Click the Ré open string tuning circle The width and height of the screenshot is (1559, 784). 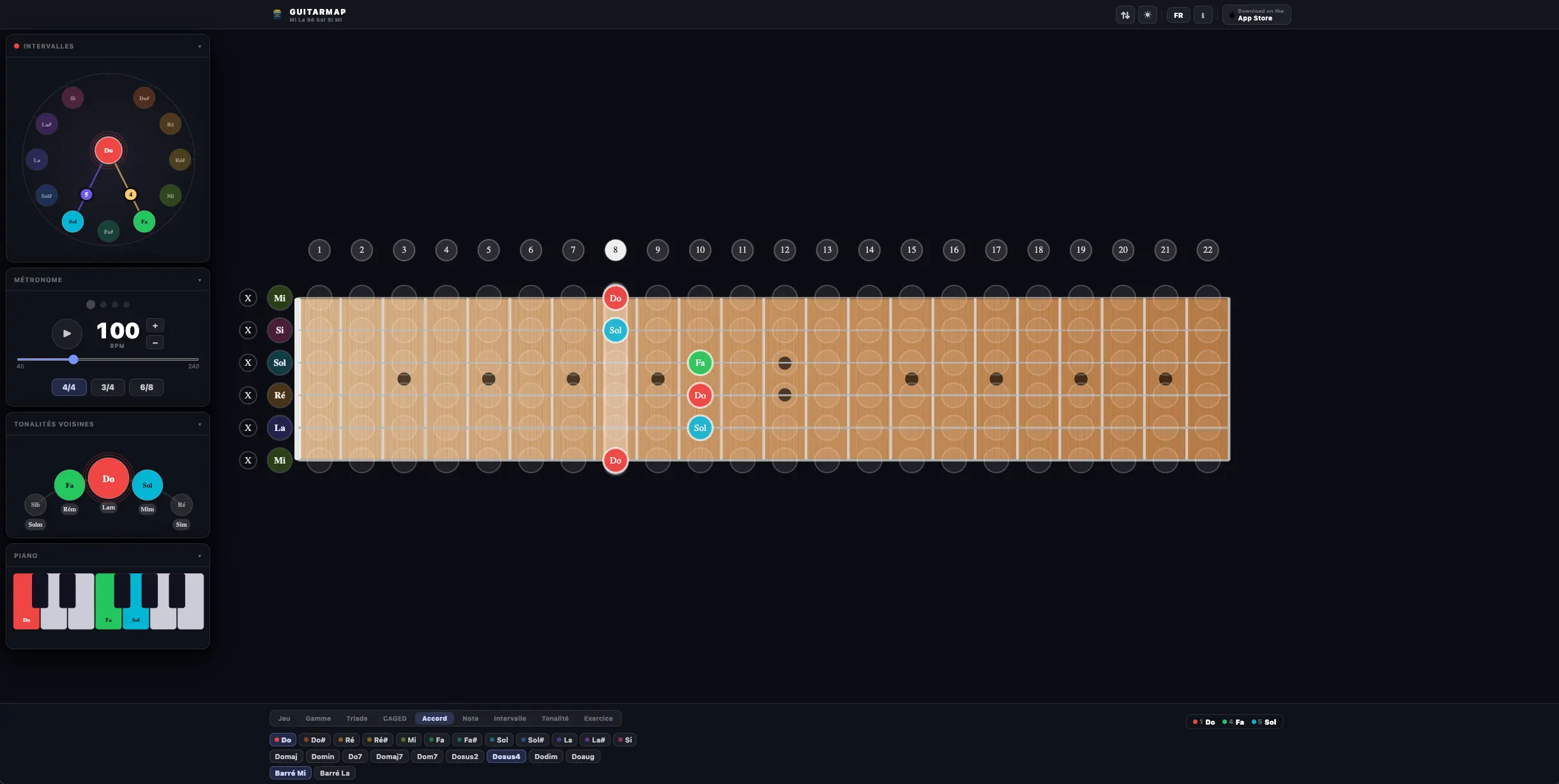tap(280, 395)
